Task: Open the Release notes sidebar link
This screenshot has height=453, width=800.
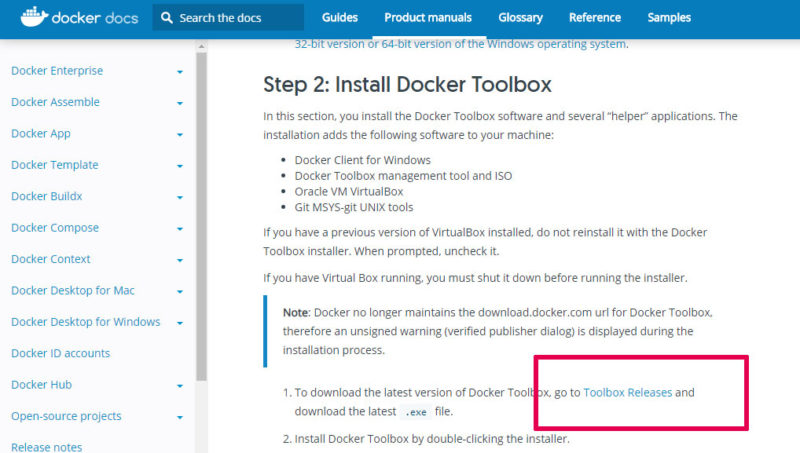Action: click(46, 447)
